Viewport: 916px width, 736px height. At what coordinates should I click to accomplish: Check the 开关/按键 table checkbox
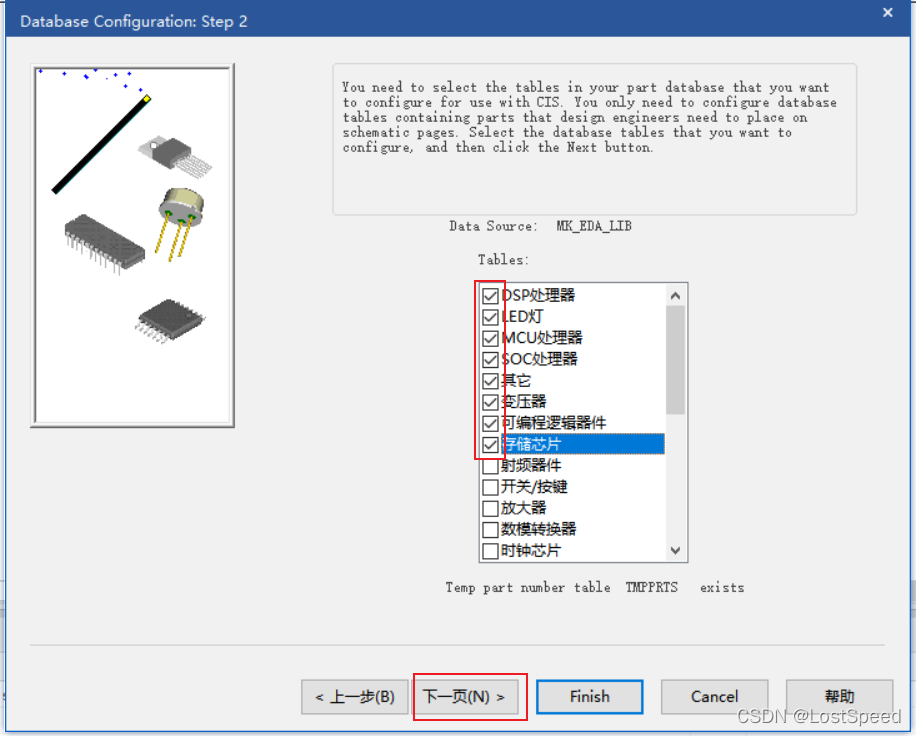coord(490,487)
